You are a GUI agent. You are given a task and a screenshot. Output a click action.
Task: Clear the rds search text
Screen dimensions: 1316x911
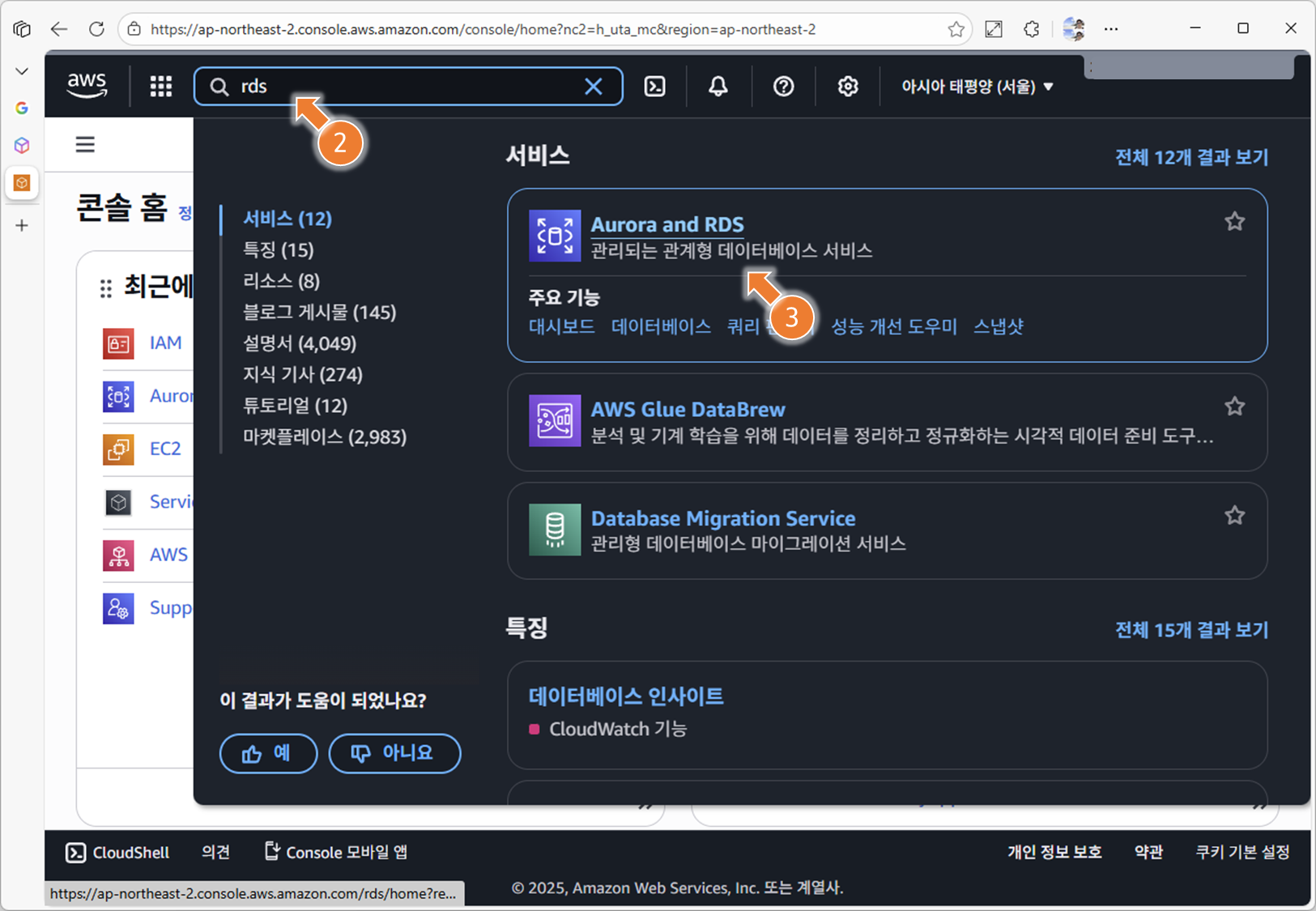(594, 87)
